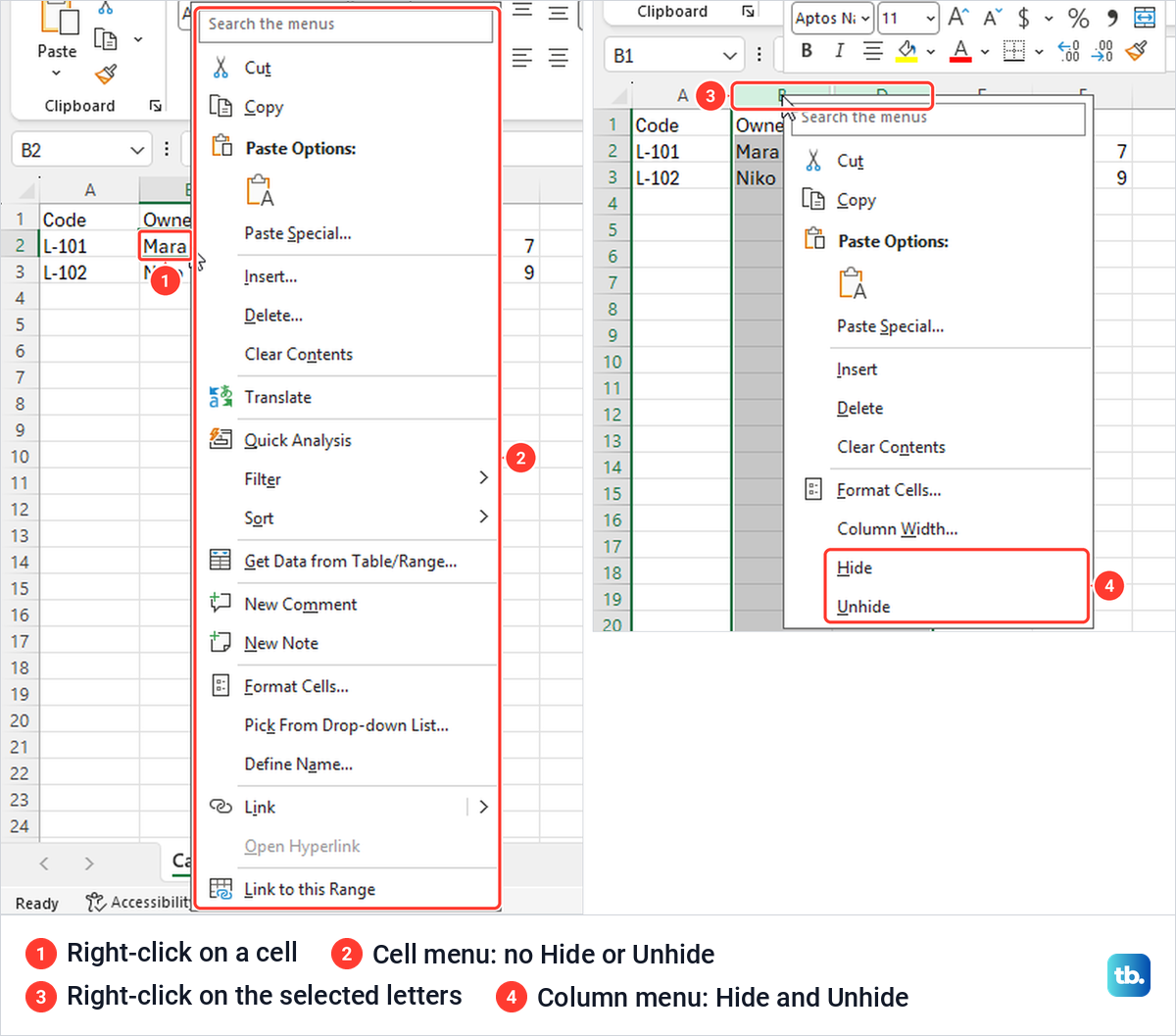This screenshot has height=1036, width=1176.
Task: Click the align-left icon in left ribbon
Action: point(522,58)
